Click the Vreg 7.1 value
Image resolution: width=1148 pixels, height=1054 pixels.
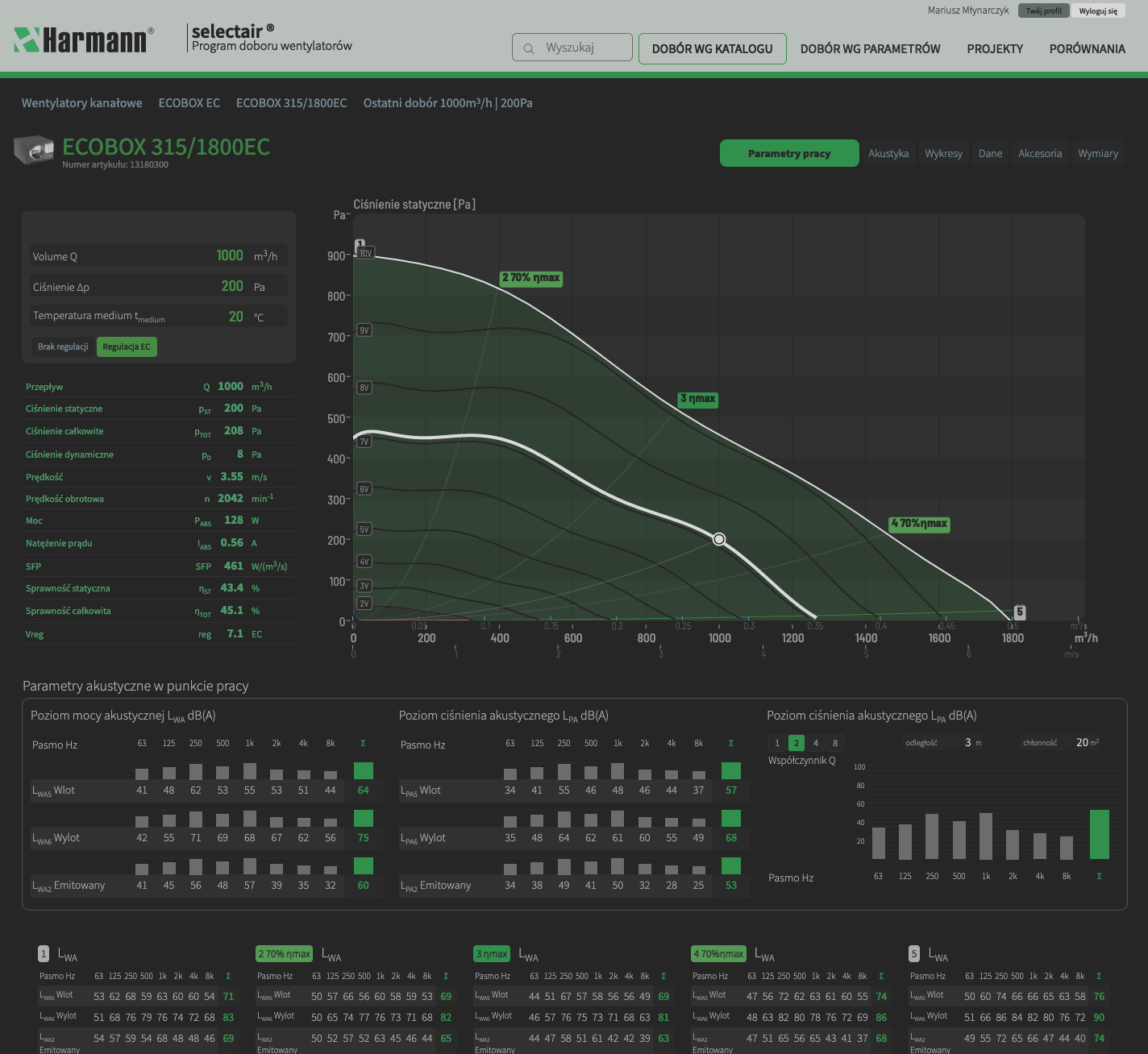(x=235, y=634)
